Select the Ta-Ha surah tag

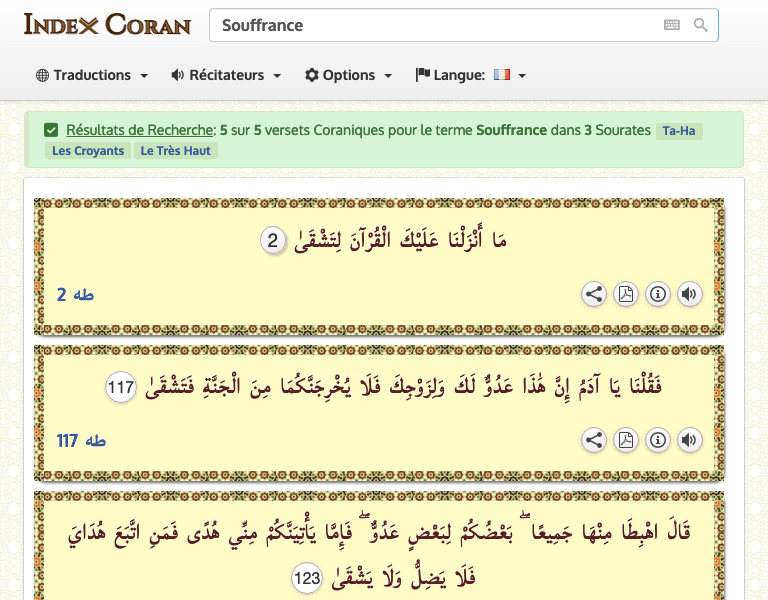pos(679,131)
